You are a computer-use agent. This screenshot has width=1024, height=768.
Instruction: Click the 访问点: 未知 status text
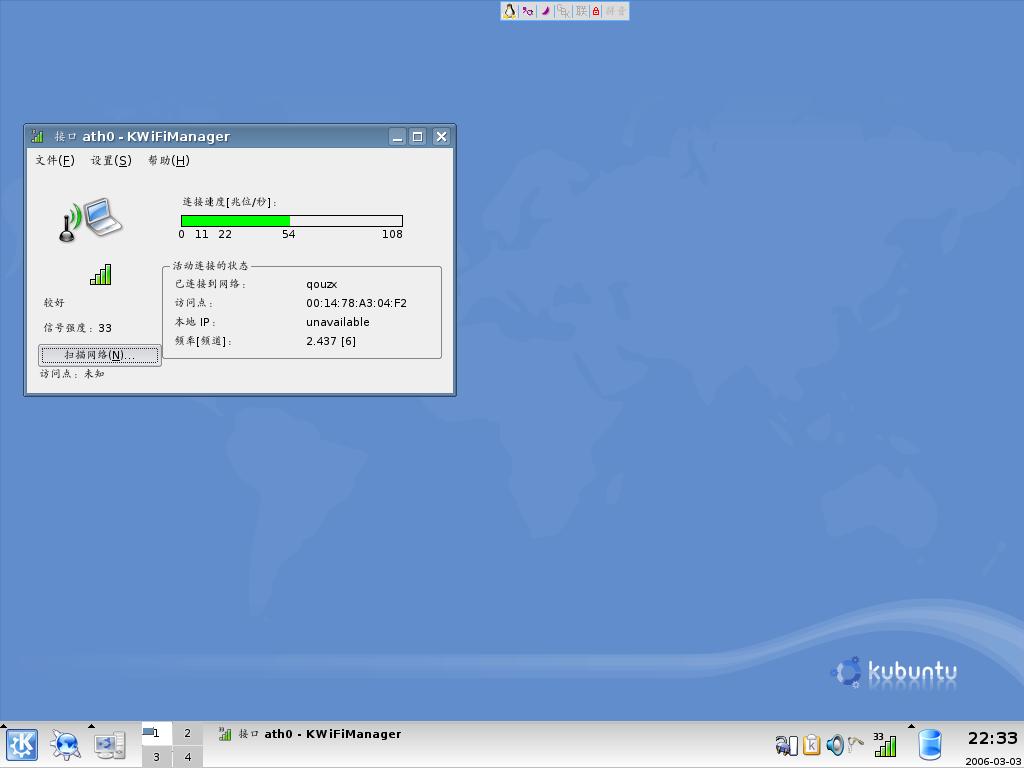click(x=72, y=374)
